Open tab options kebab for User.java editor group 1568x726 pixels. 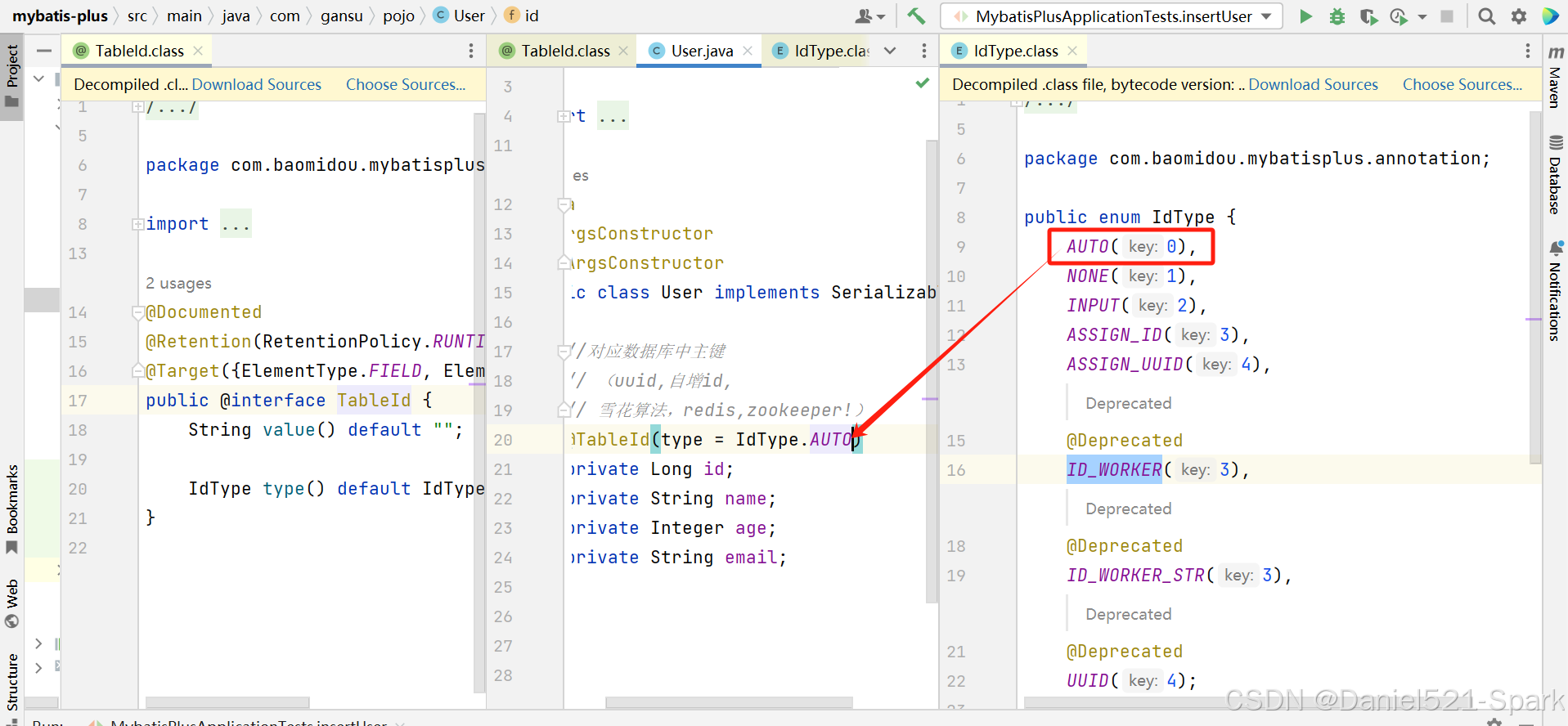[x=924, y=51]
